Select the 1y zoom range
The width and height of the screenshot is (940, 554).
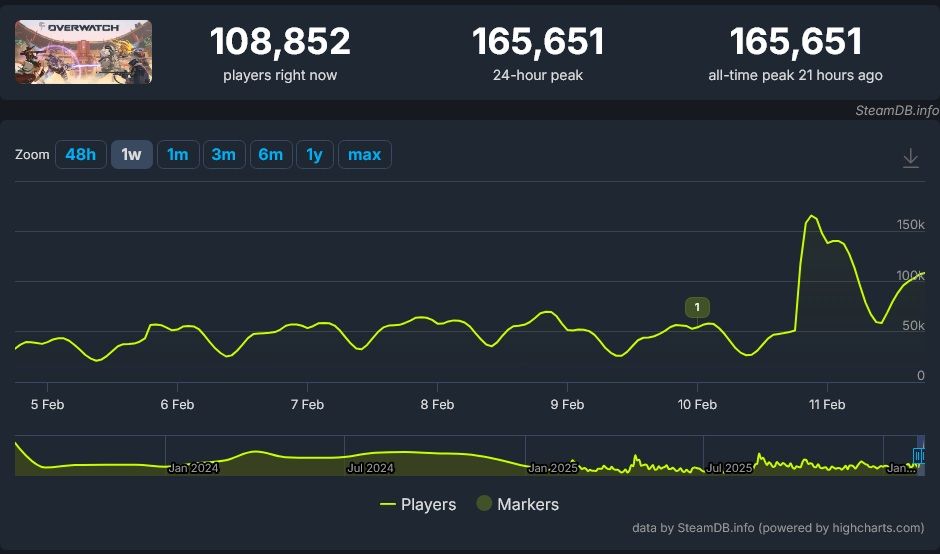coord(314,155)
